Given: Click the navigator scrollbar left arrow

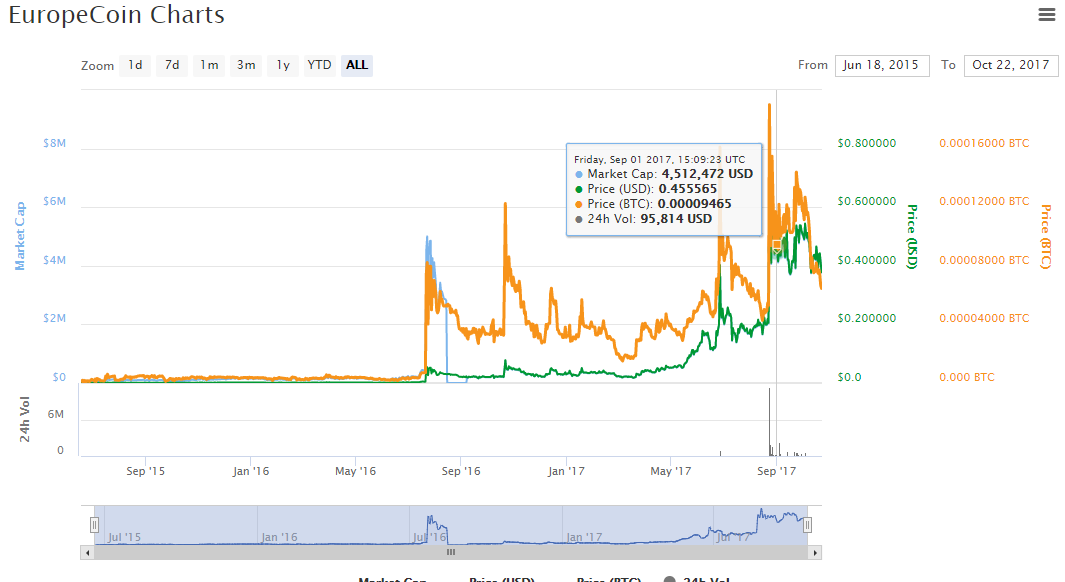Looking at the screenshot, I should coord(87,553).
